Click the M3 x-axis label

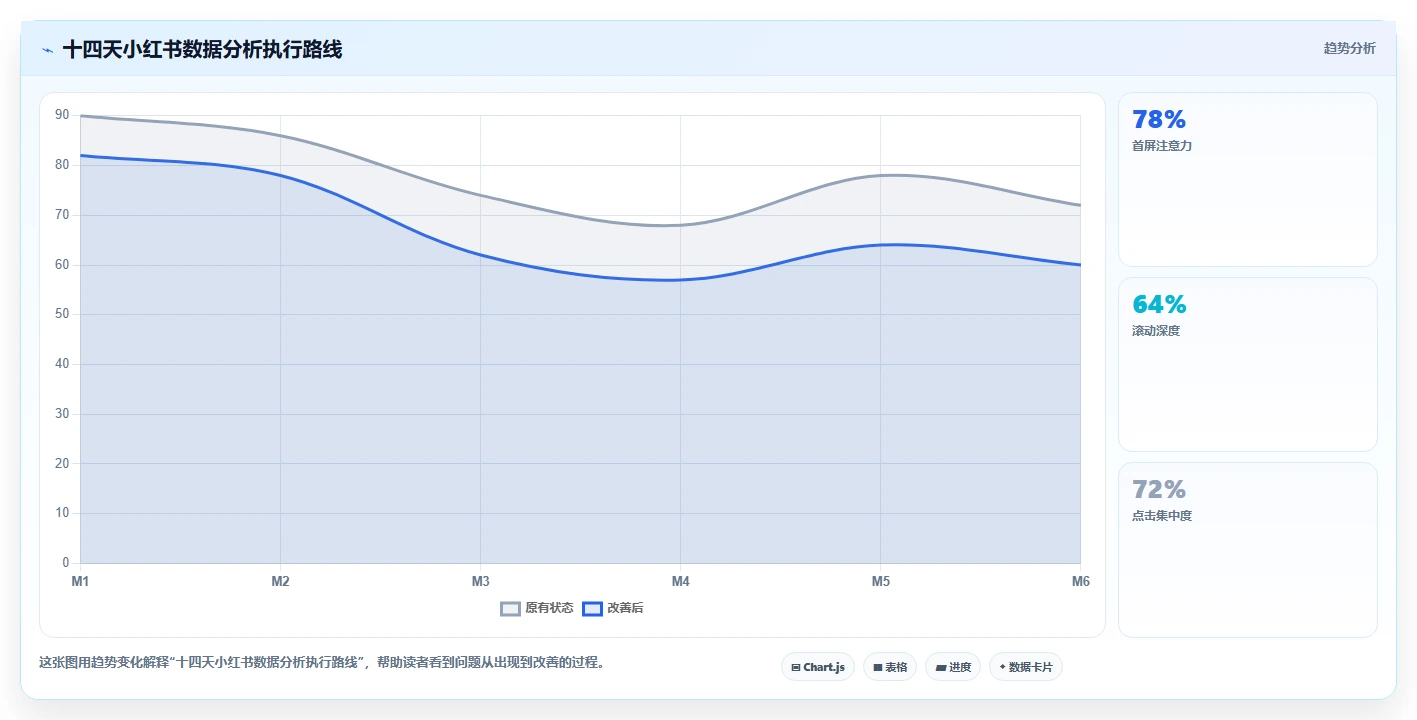(480, 581)
